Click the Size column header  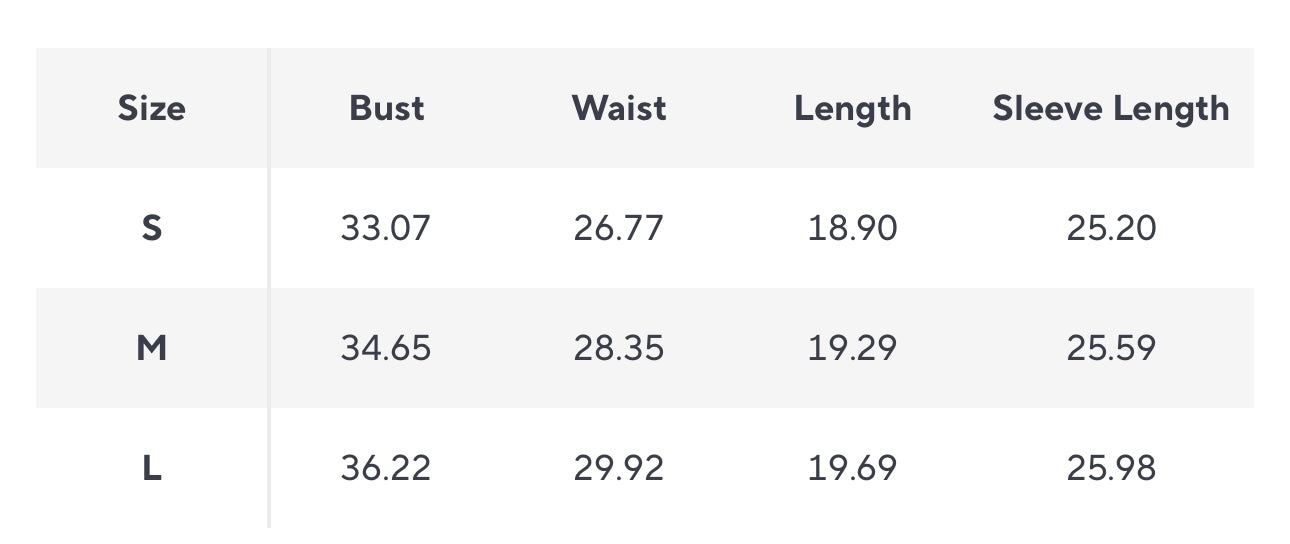(x=151, y=108)
